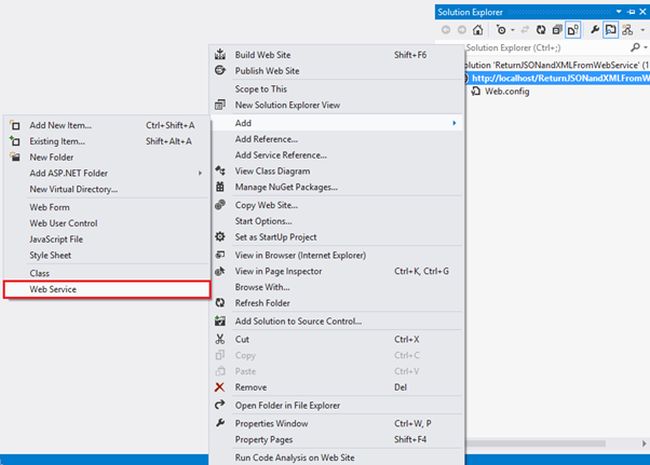Click the Existing Item icon in submenu

click(15, 141)
